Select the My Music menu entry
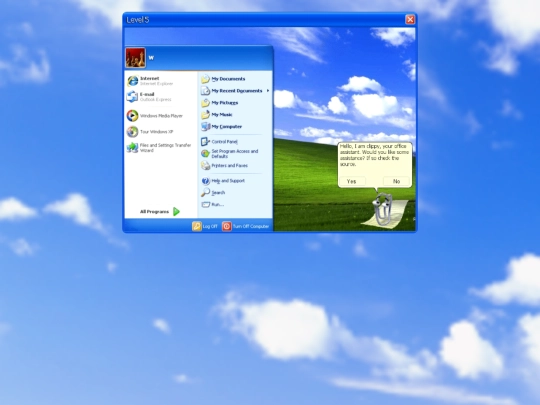The image size is (540, 405). (x=222, y=114)
